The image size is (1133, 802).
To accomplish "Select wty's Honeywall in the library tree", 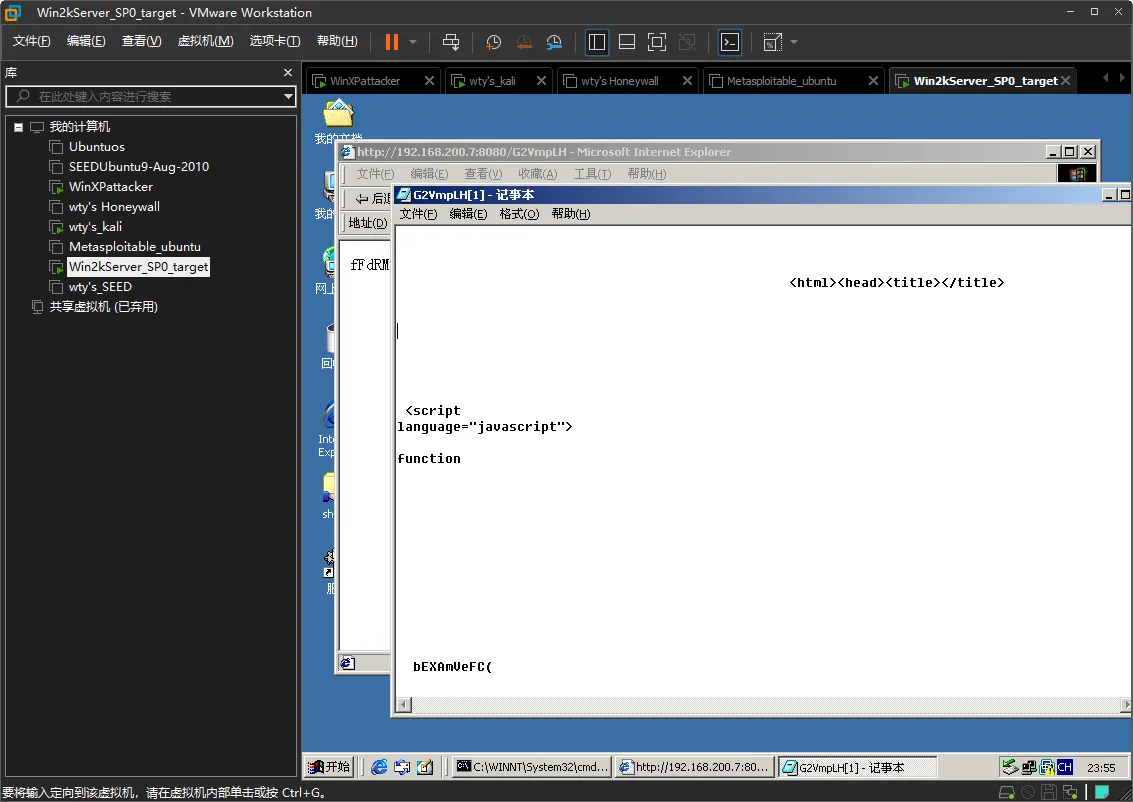I will click(114, 207).
